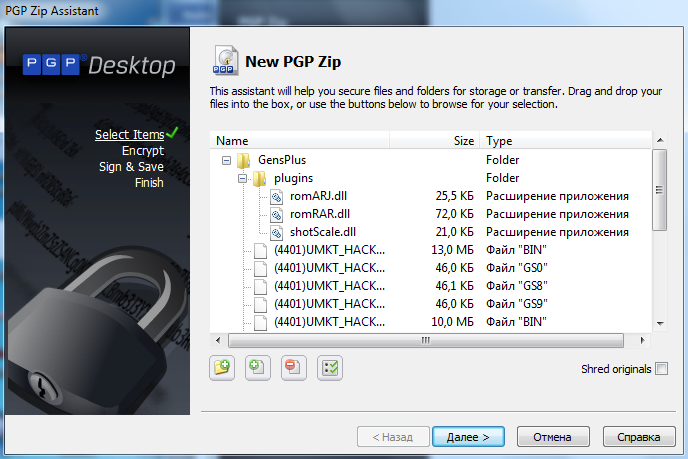Click the file icon of the 10,0 МБ BIN file
Viewport: 688px width, 459px height.
[261, 323]
